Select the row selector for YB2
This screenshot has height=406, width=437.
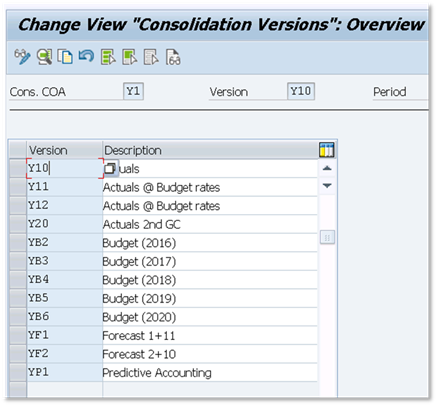[x=18, y=243]
